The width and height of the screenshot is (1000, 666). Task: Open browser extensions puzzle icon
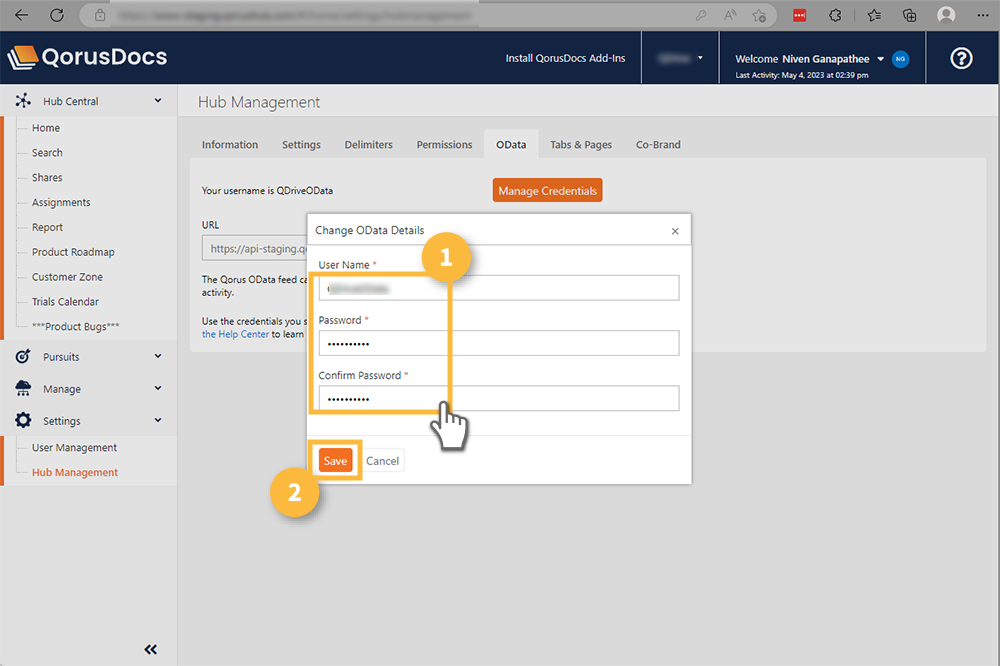(x=835, y=15)
